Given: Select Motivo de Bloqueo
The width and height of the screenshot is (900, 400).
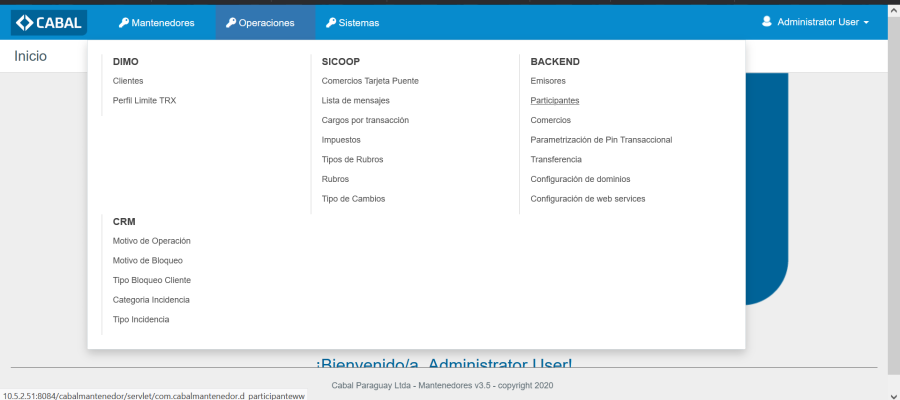Looking at the screenshot, I should pyautogui.click(x=148, y=261).
